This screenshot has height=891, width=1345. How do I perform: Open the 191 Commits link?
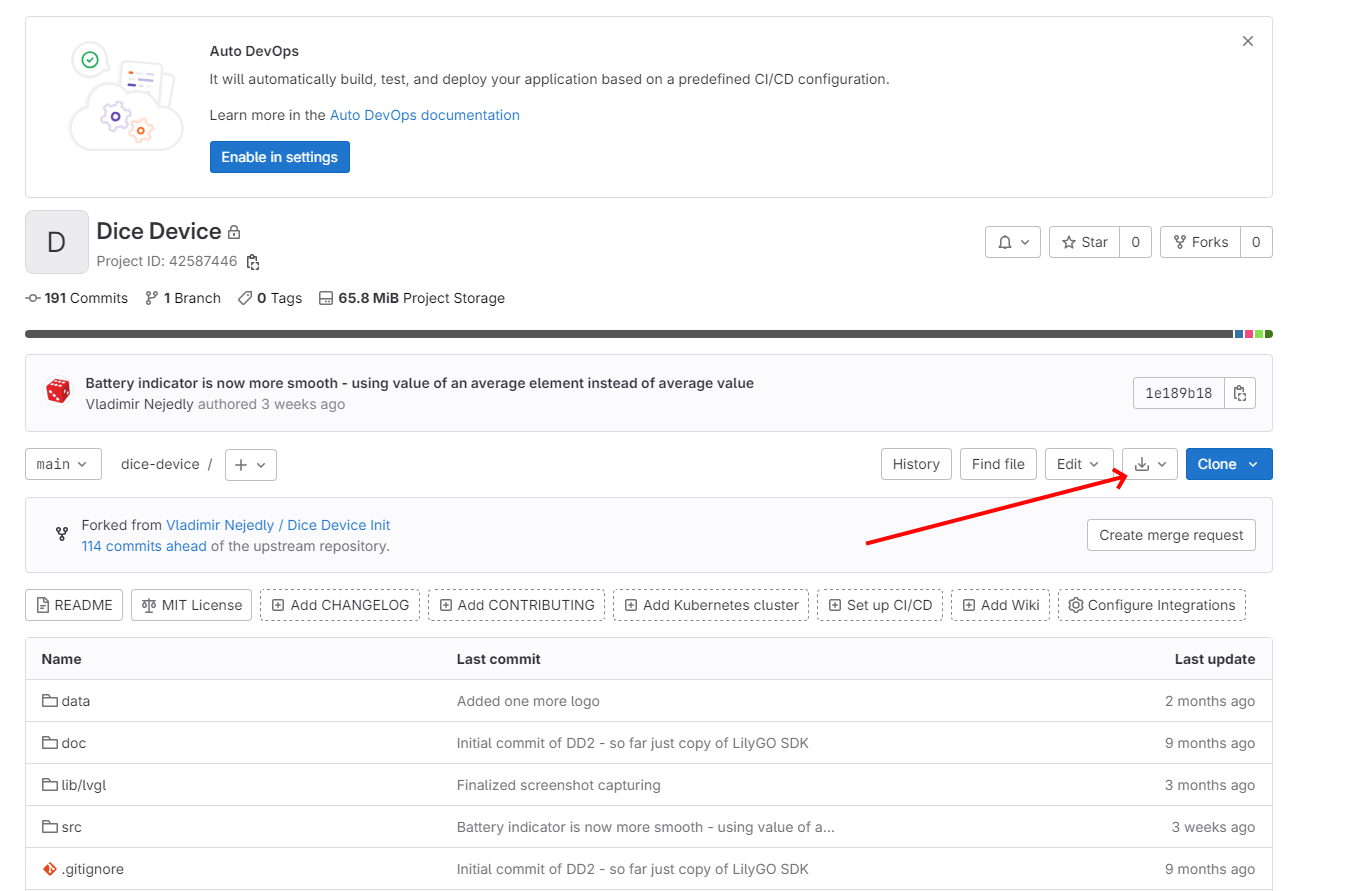coord(77,298)
